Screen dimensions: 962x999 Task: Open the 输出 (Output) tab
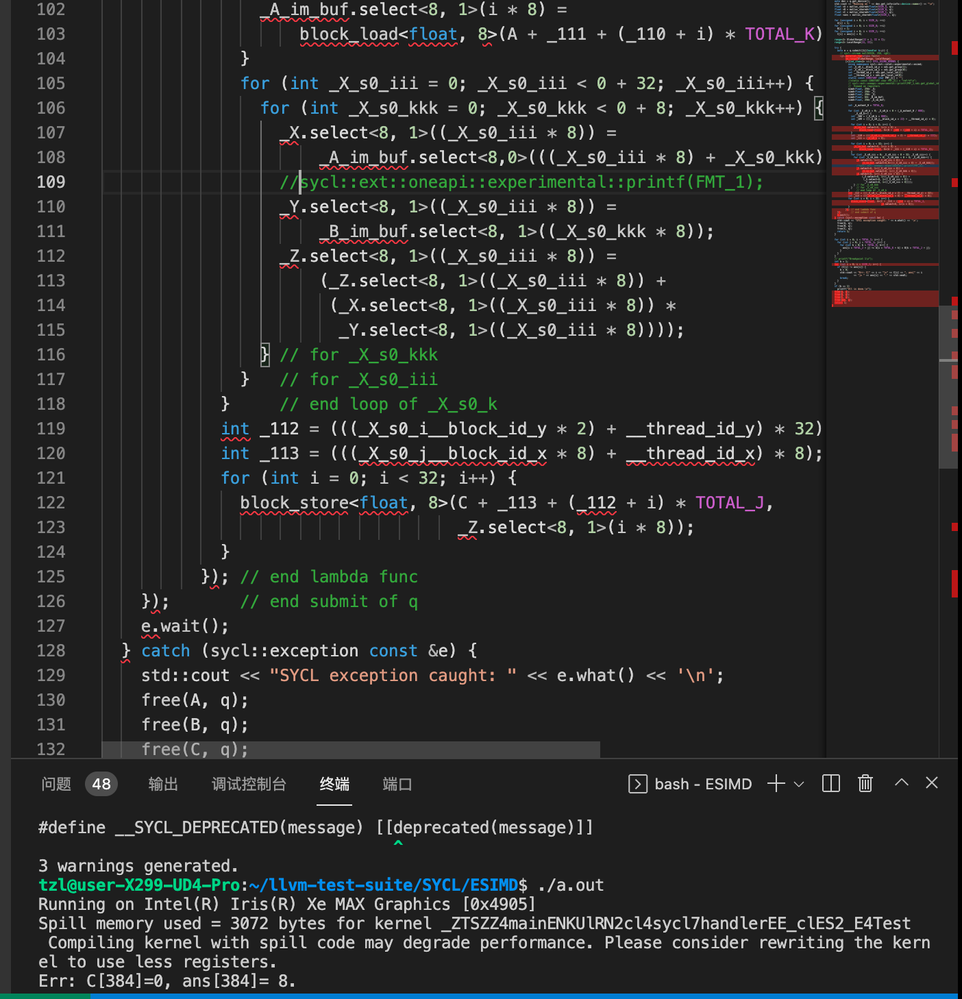click(x=164, y=784)
